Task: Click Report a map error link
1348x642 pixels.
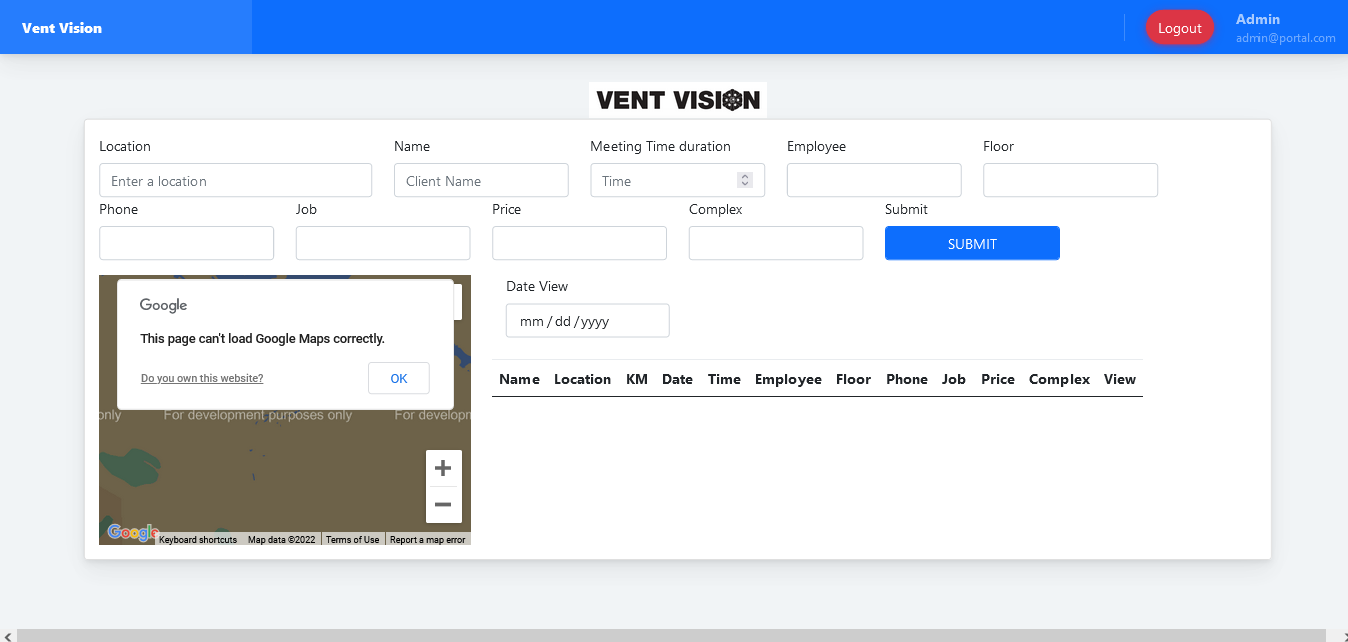Action: (428, 540)
